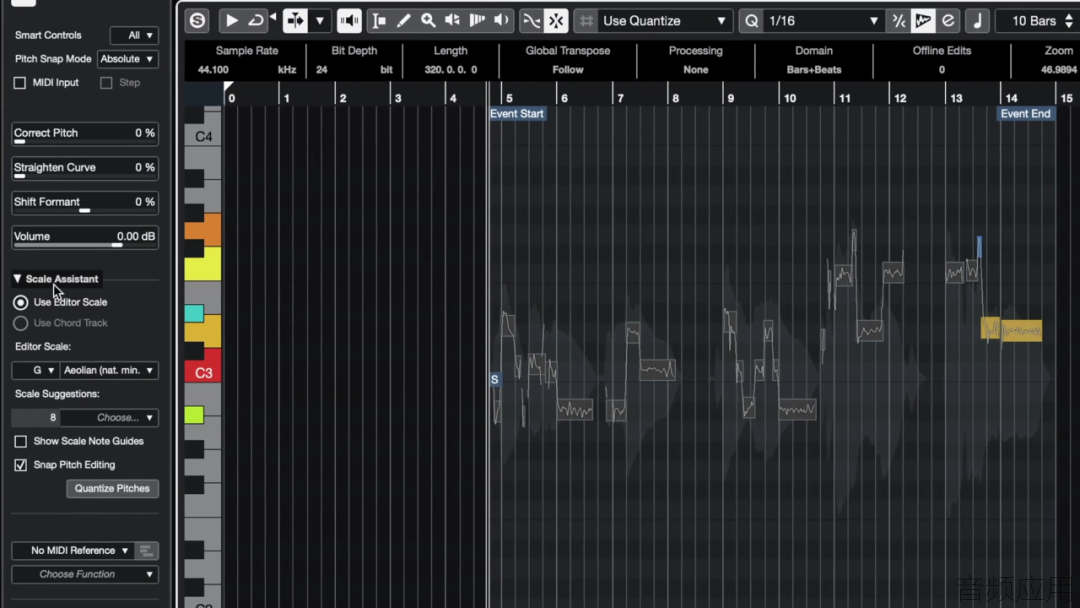Open the Smart Controls 'All' dropdown
Screen dimensions: 1080x608
[134, 35]
